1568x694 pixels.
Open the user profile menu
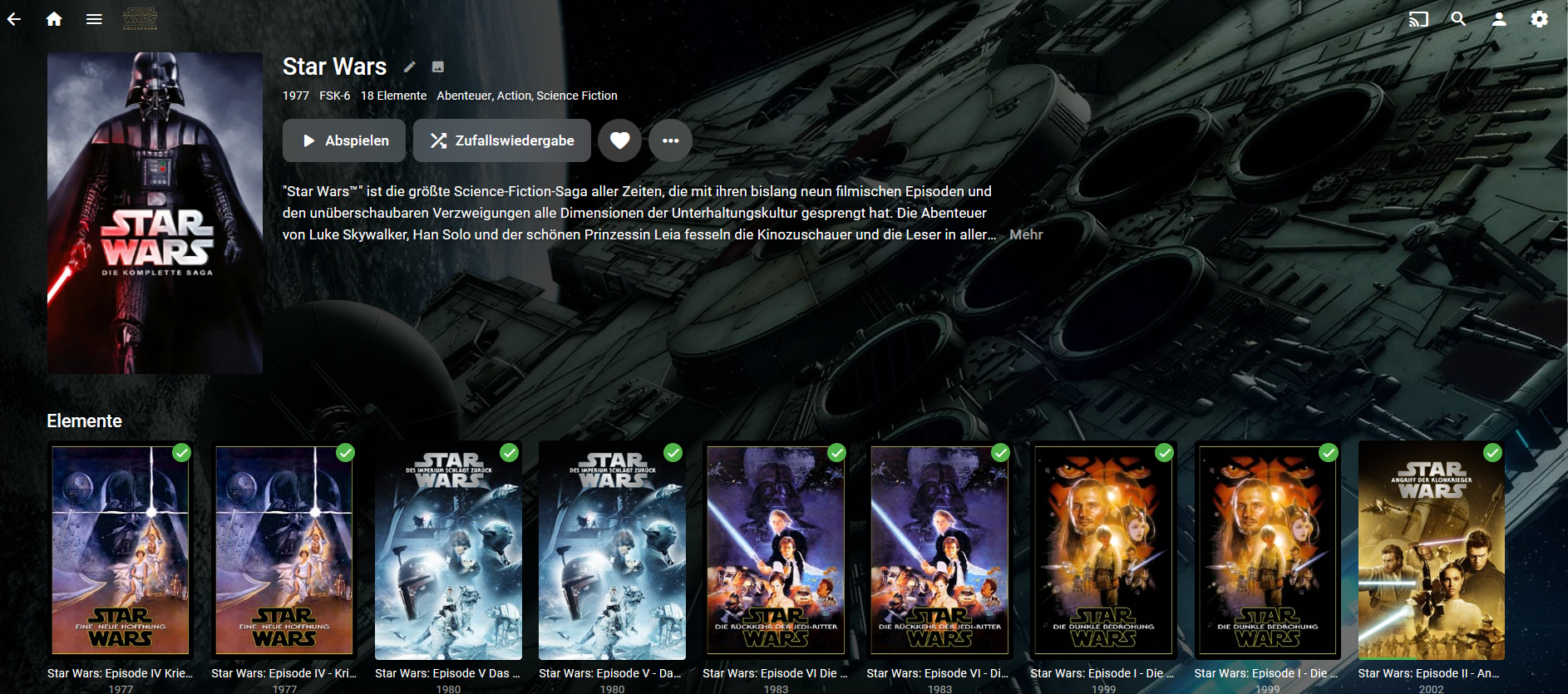1499,19
